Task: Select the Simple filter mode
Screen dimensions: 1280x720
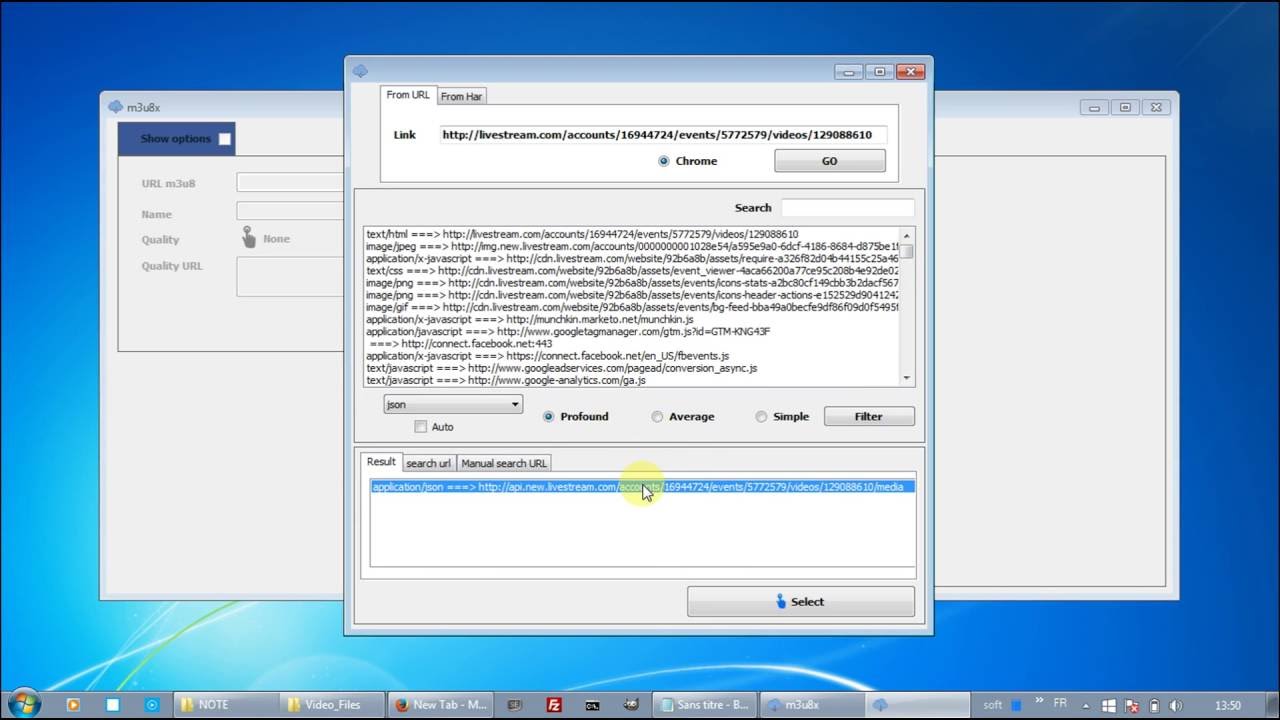Action: 761,417
